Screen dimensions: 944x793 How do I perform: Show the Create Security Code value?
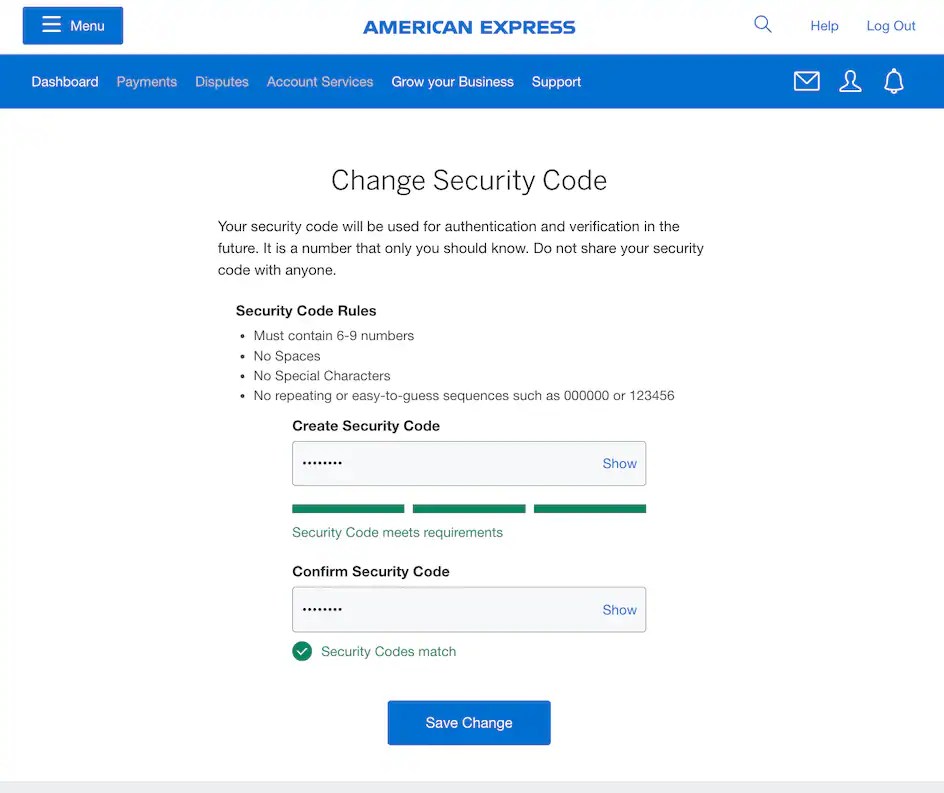tap(620, 464)
